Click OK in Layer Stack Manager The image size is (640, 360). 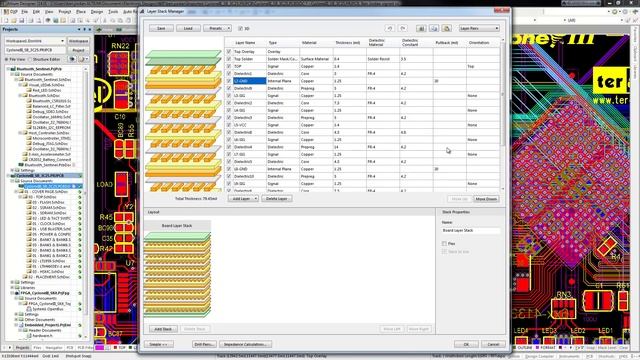point(466,344)
